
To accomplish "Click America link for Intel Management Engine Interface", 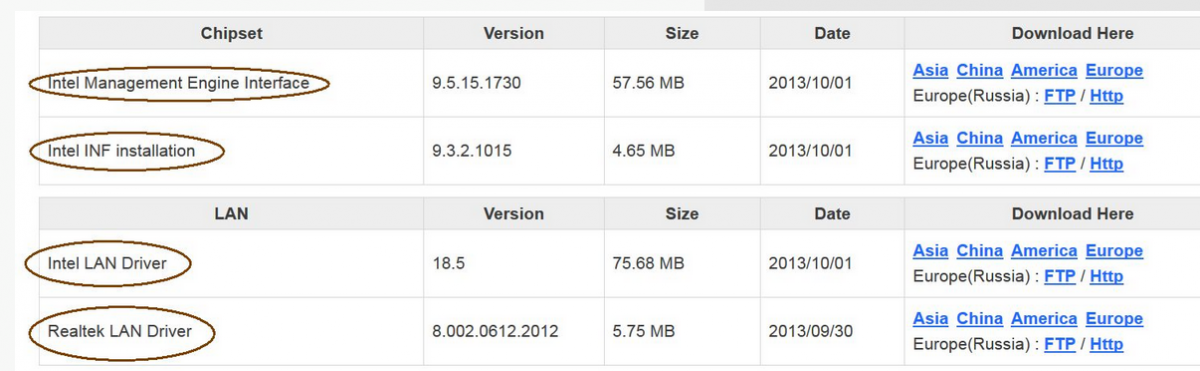I will click(1044, 71).
